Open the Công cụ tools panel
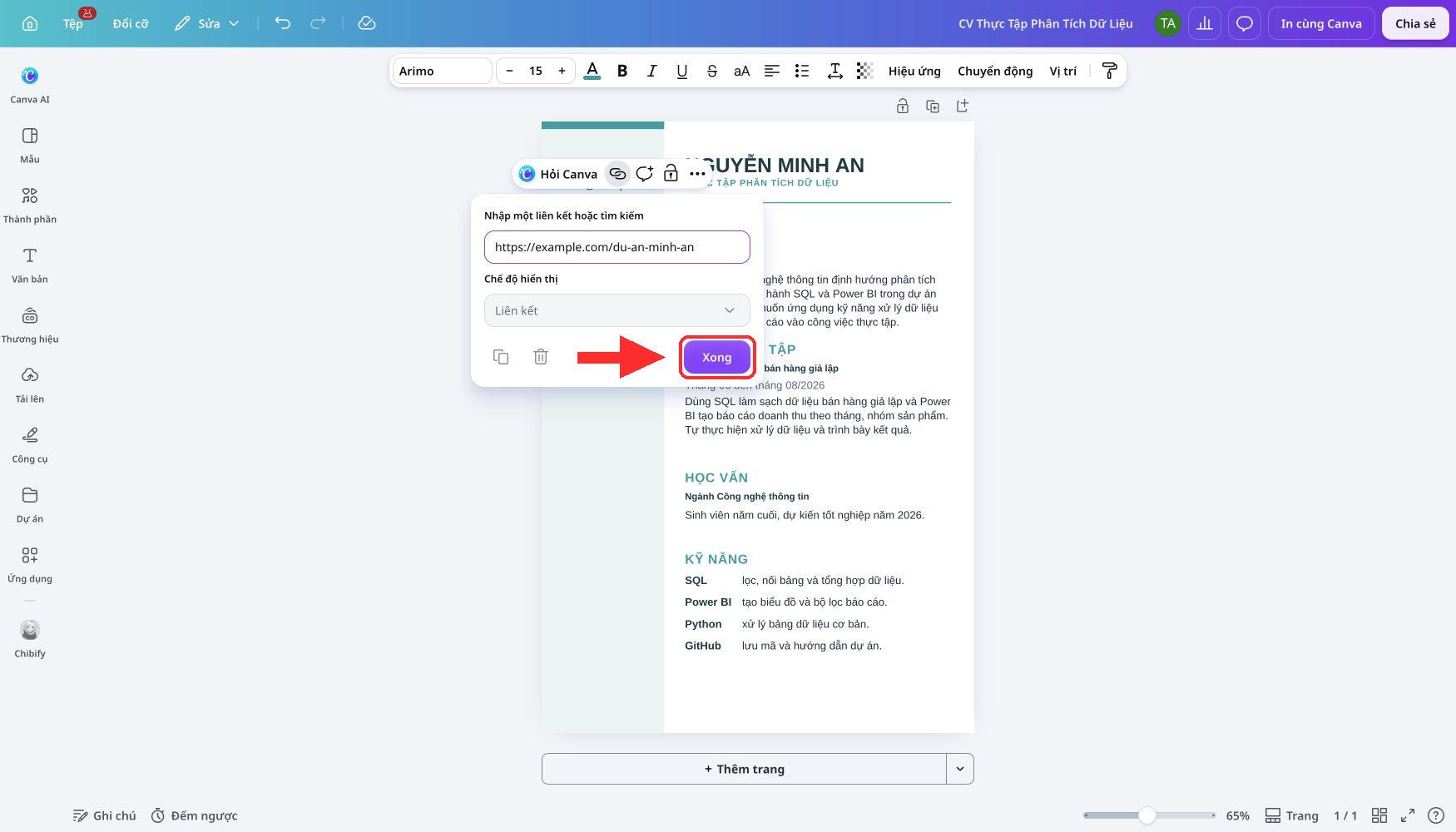Image resolution: width=1456 pixels, height=832 pixels. 30,445
